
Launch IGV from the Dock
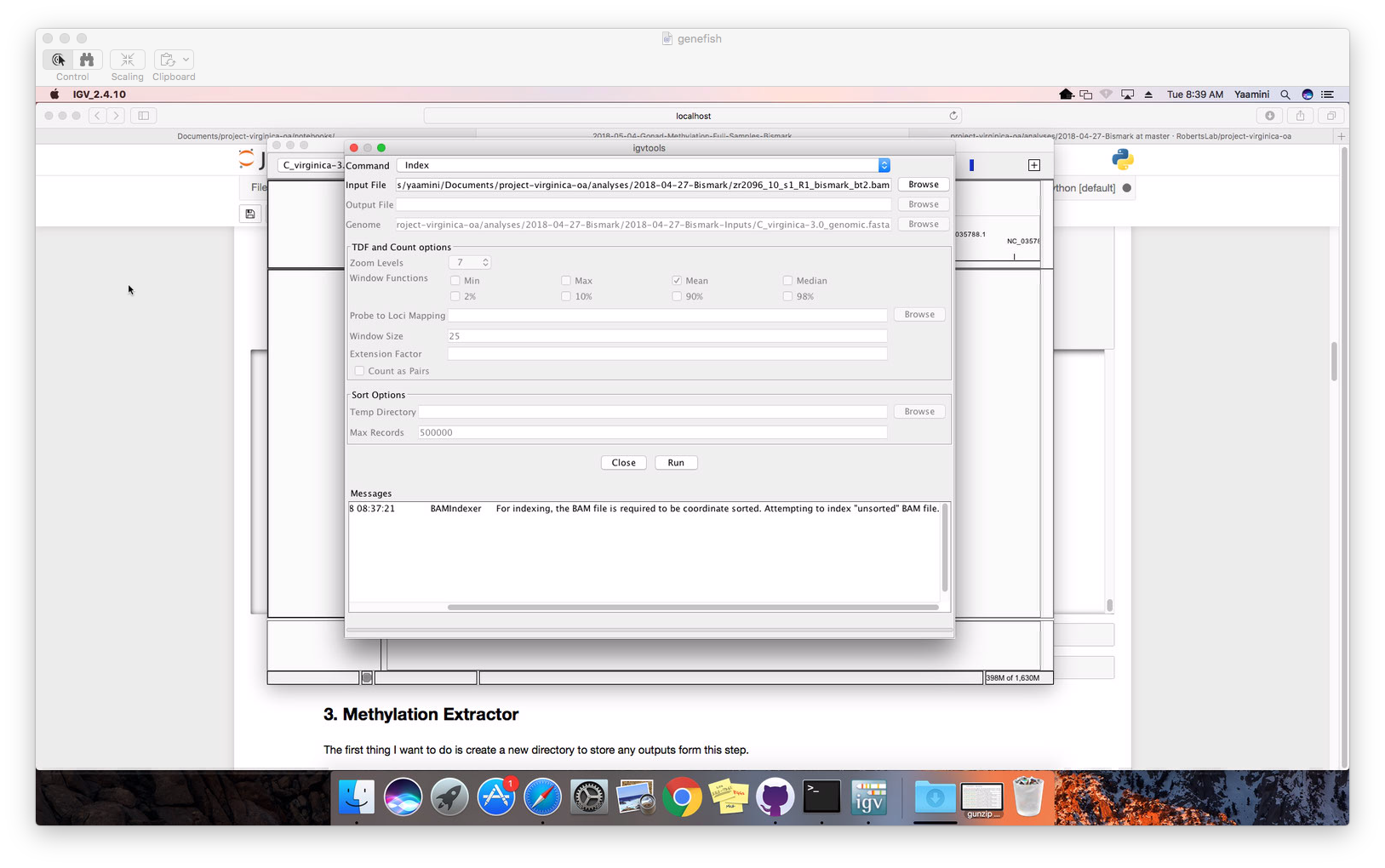[868, 797]
